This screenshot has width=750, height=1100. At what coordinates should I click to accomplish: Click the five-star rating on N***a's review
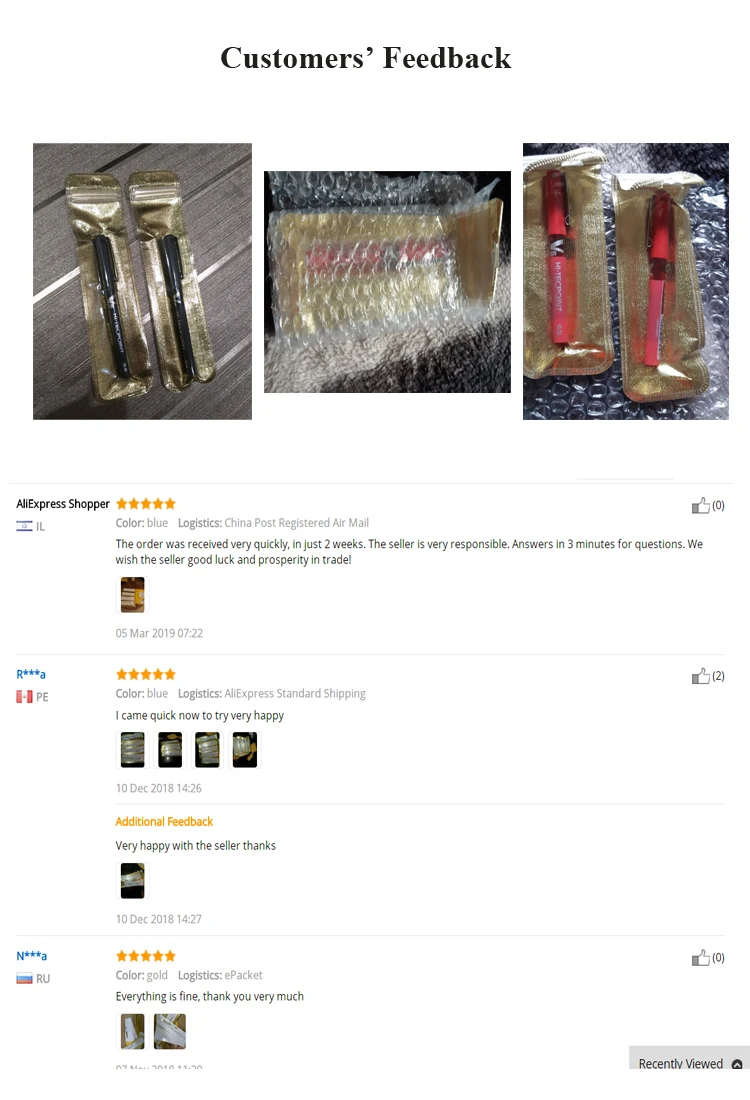(146, 955)
